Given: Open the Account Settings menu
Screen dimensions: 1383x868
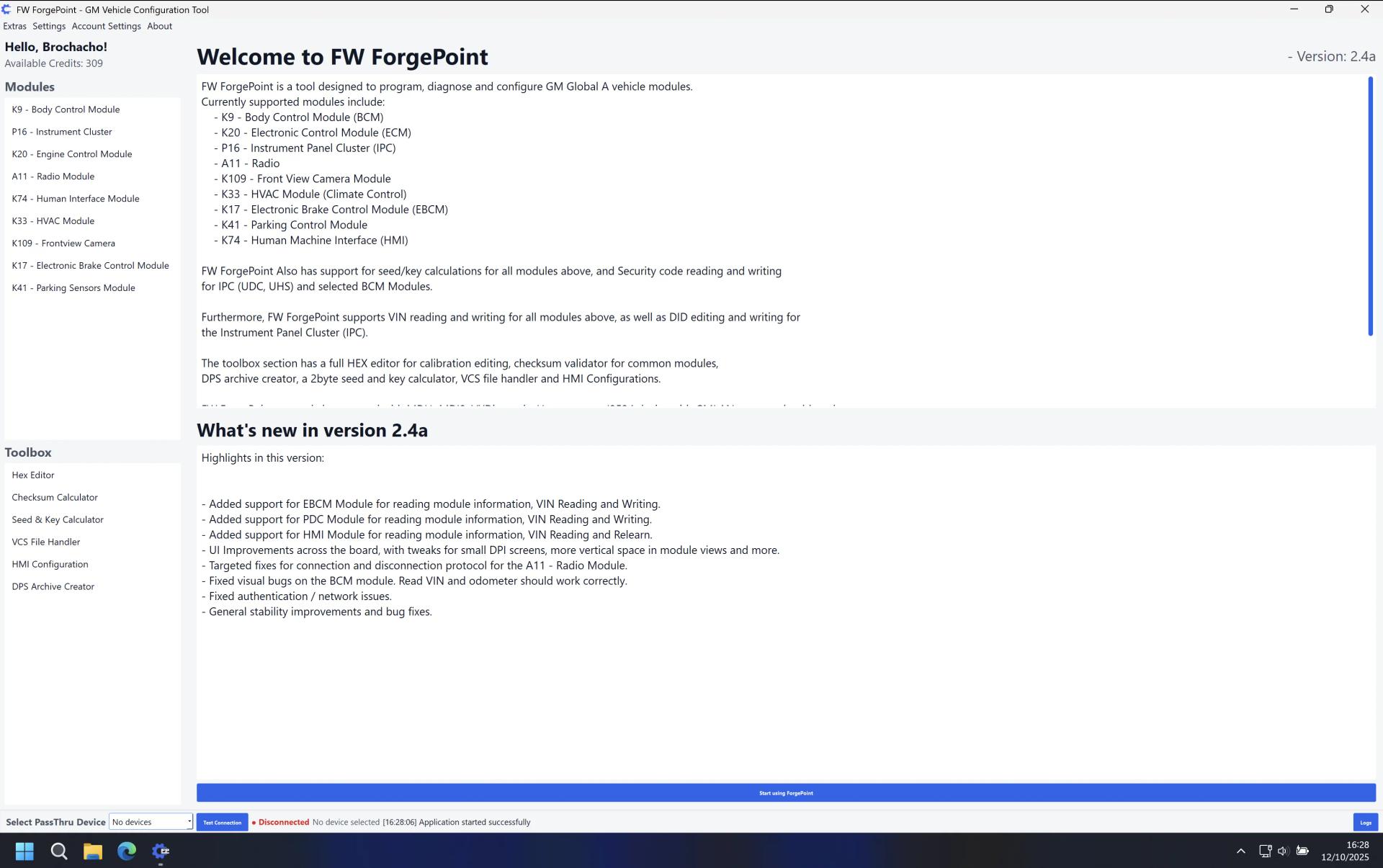Looking at the screenshot, I should [x=106, y=26].
